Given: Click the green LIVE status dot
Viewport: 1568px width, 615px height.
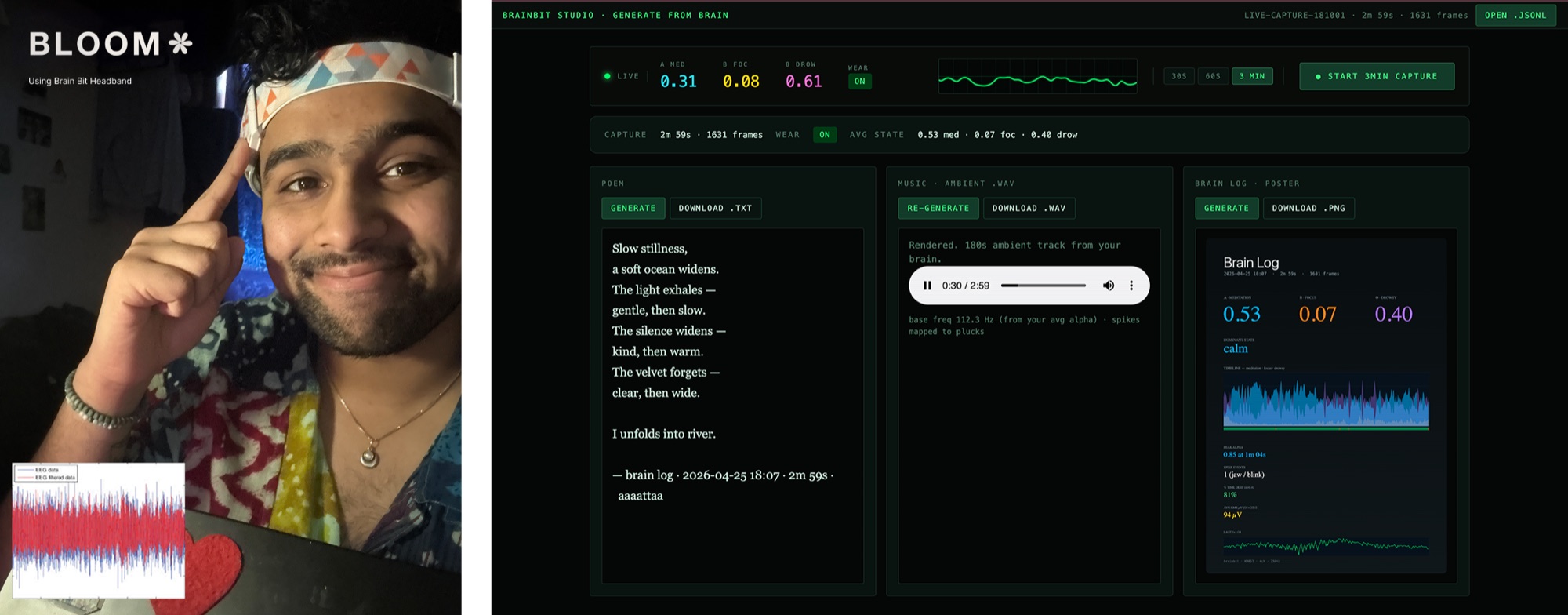Looking at the screenshot, I should [x=608, y=76].
